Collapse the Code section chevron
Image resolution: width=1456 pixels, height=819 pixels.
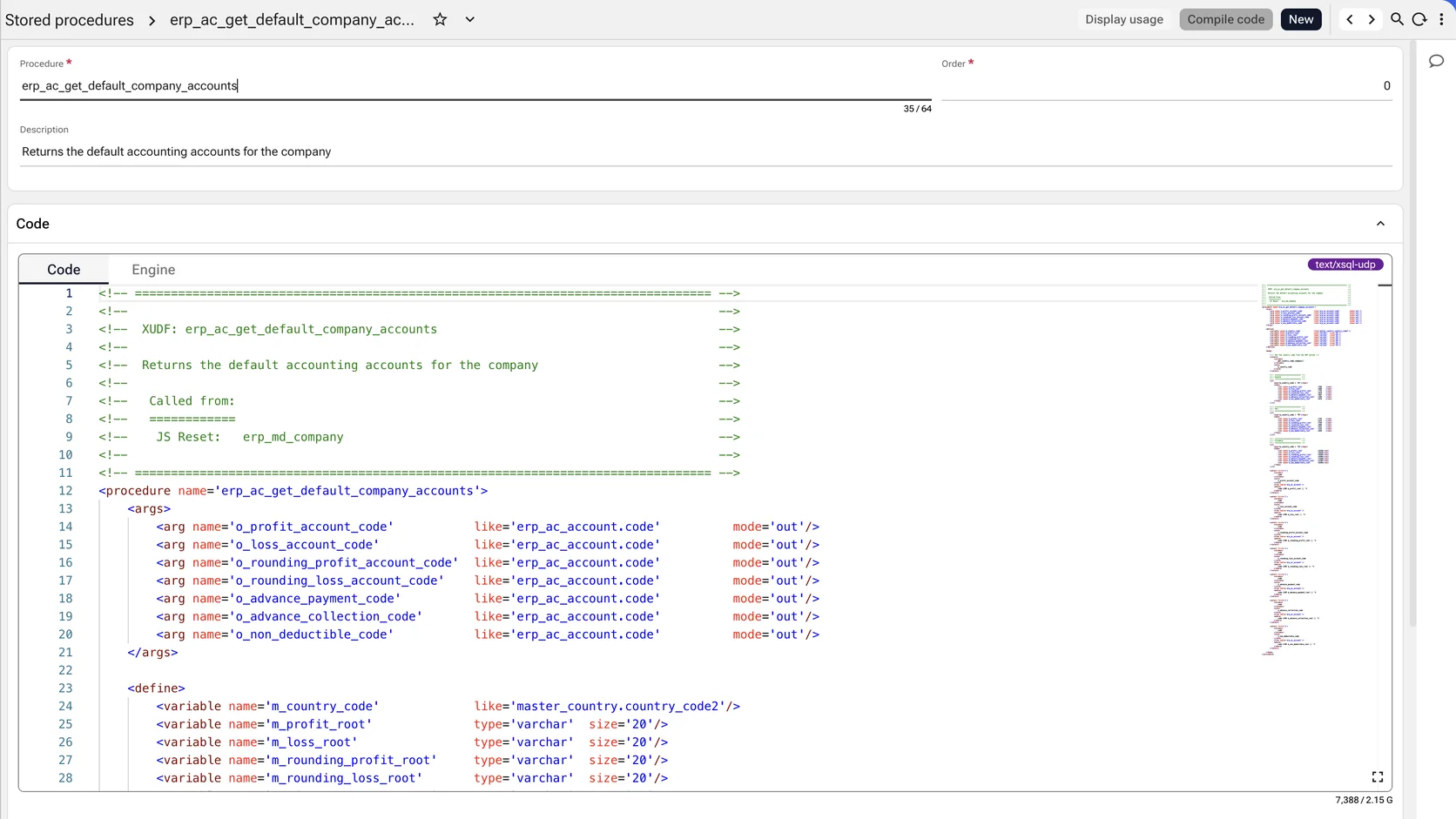pos(1380,224)
